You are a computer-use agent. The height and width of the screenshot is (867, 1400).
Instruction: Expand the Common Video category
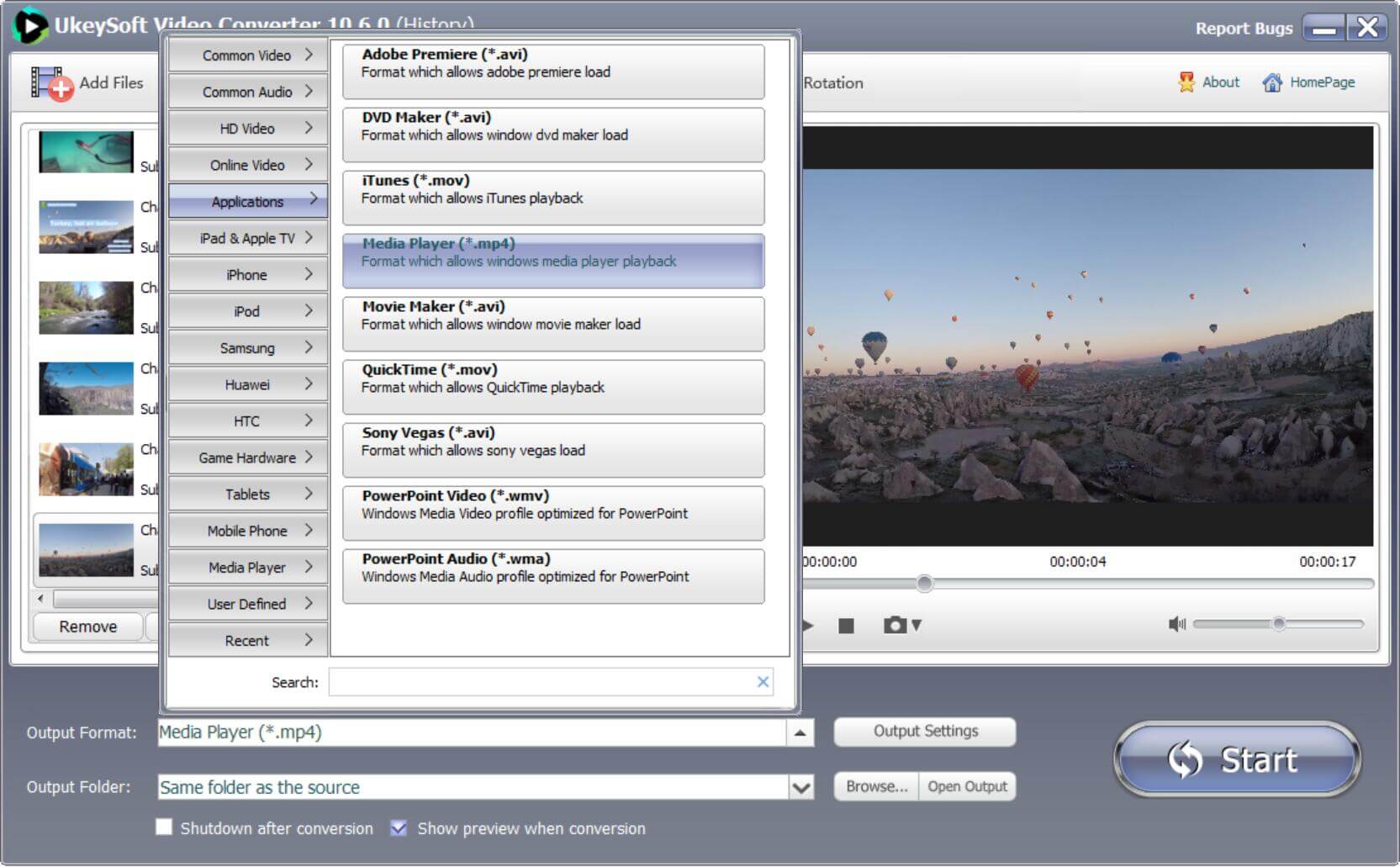[x=248, y=56]
